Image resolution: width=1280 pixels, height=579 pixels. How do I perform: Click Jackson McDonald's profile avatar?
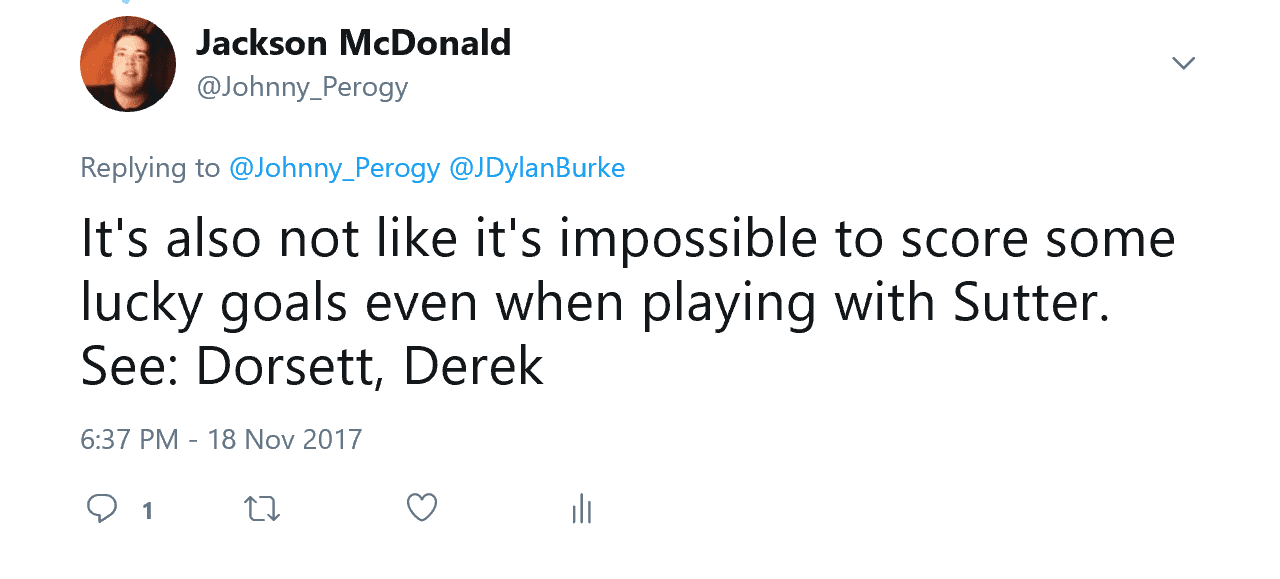[x=128, y=64]
